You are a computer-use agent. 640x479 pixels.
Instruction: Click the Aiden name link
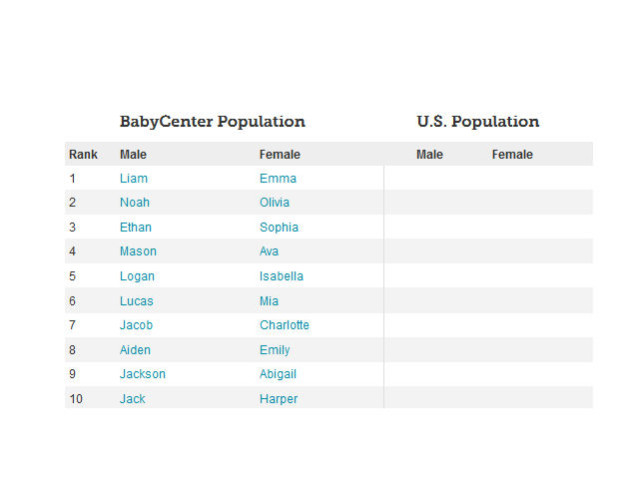click(x=135, y=350)
